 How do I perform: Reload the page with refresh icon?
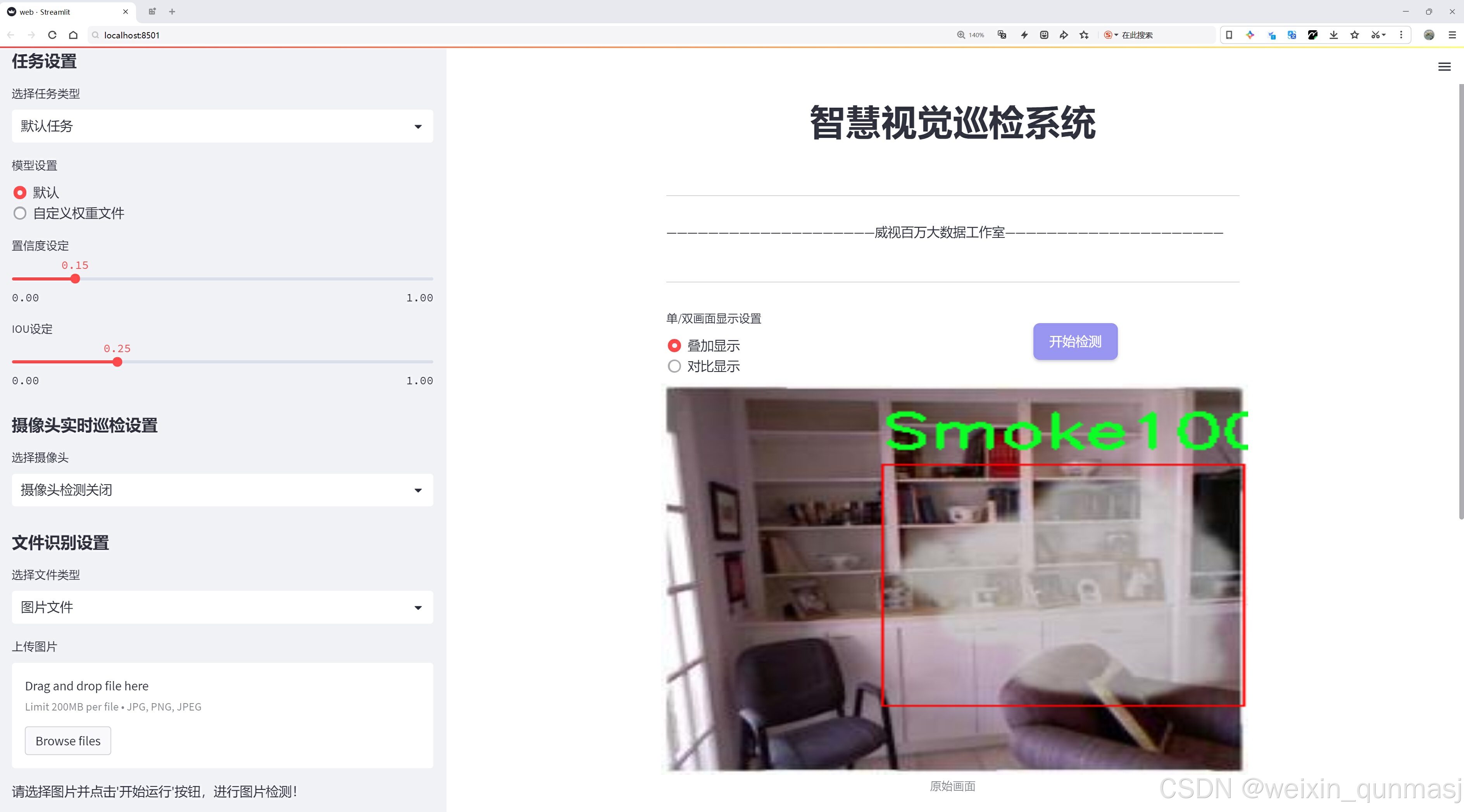(x=52, y=35)
